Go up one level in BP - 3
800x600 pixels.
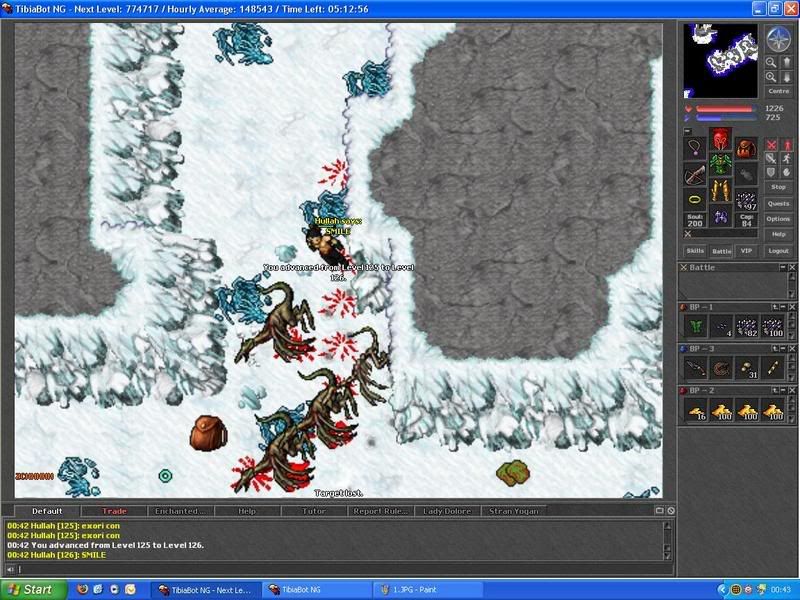774,348
